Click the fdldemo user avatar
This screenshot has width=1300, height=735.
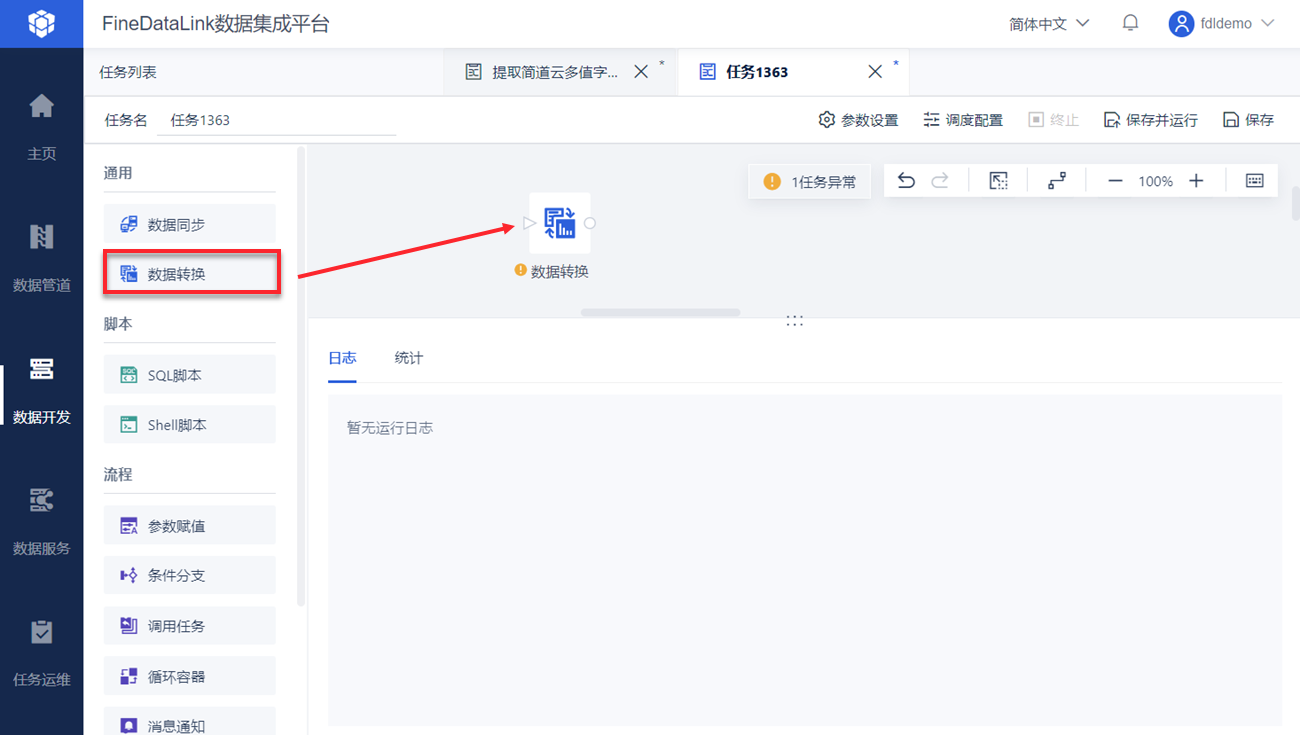pos(1182,23)
